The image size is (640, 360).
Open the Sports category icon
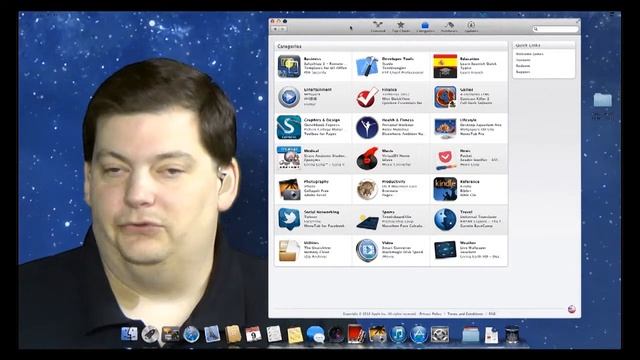tap(367, 221)
